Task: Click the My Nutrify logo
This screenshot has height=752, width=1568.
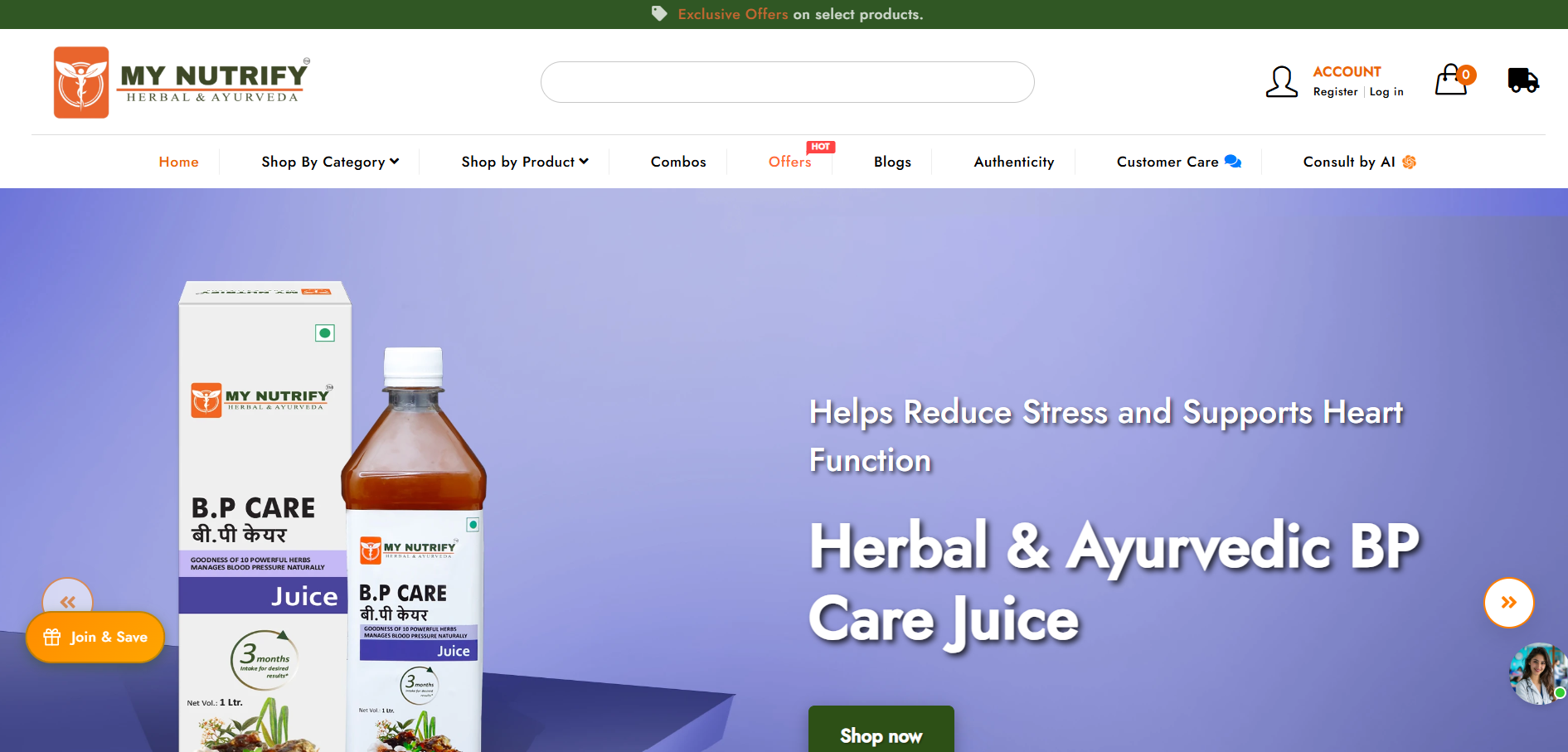Action: click(182, 82)
